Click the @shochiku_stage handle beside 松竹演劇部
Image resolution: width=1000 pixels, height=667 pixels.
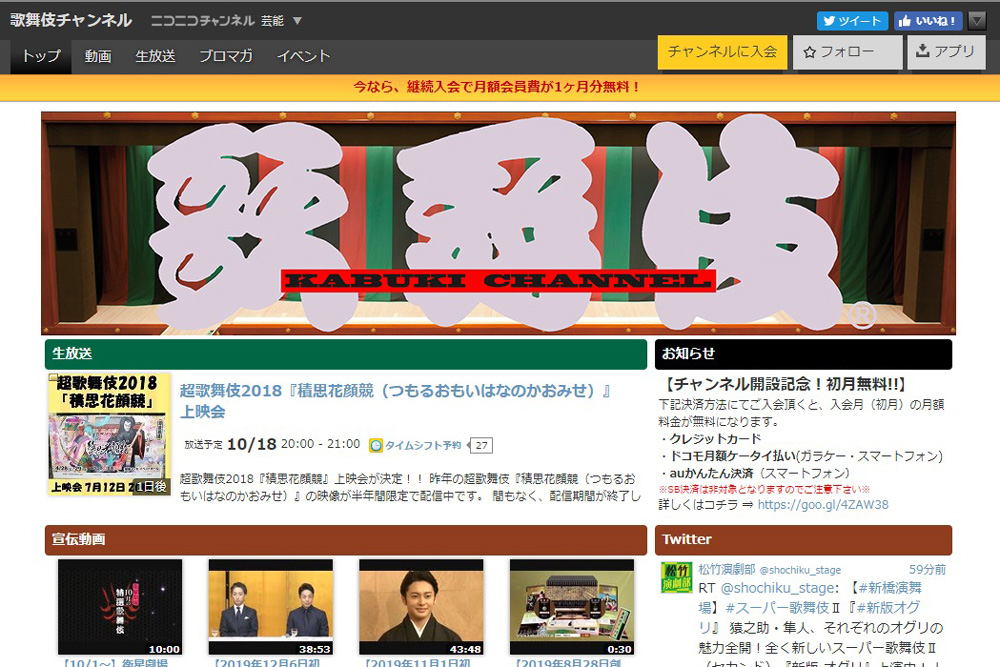pos(800,570)
